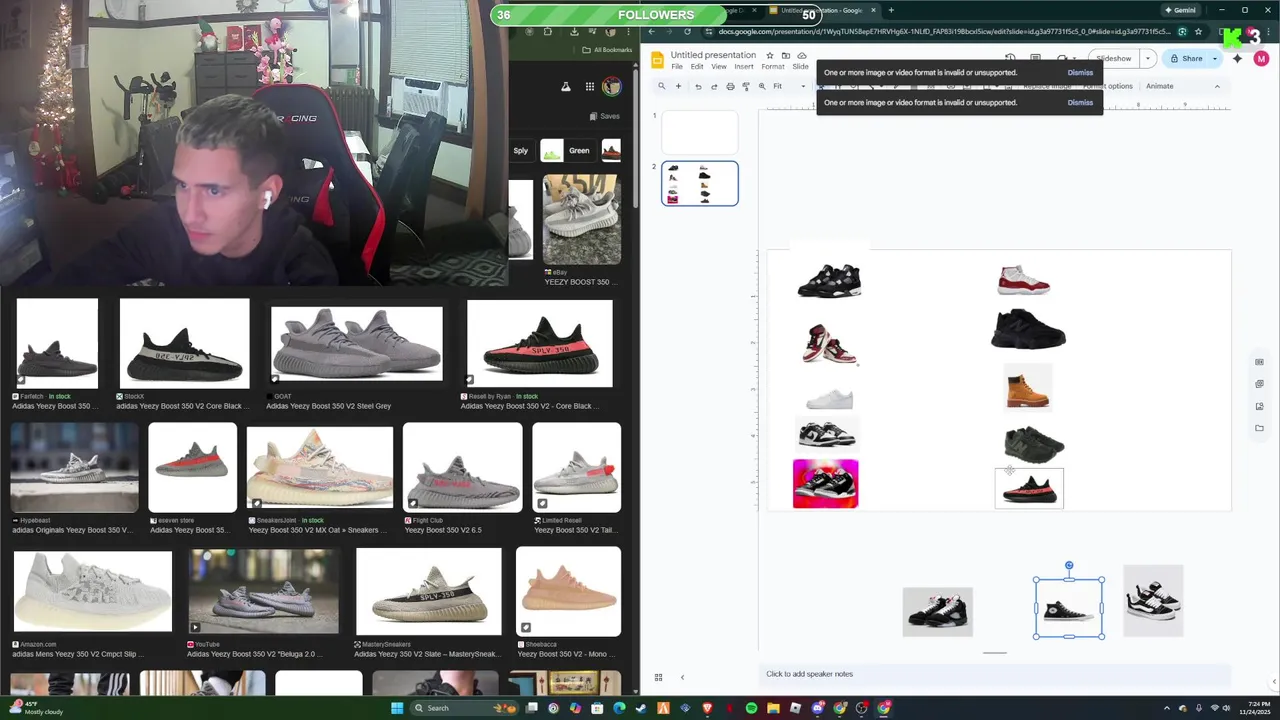Click the move to folder icon
This screenshot has height=720, width=1280.
coord(785,56)
